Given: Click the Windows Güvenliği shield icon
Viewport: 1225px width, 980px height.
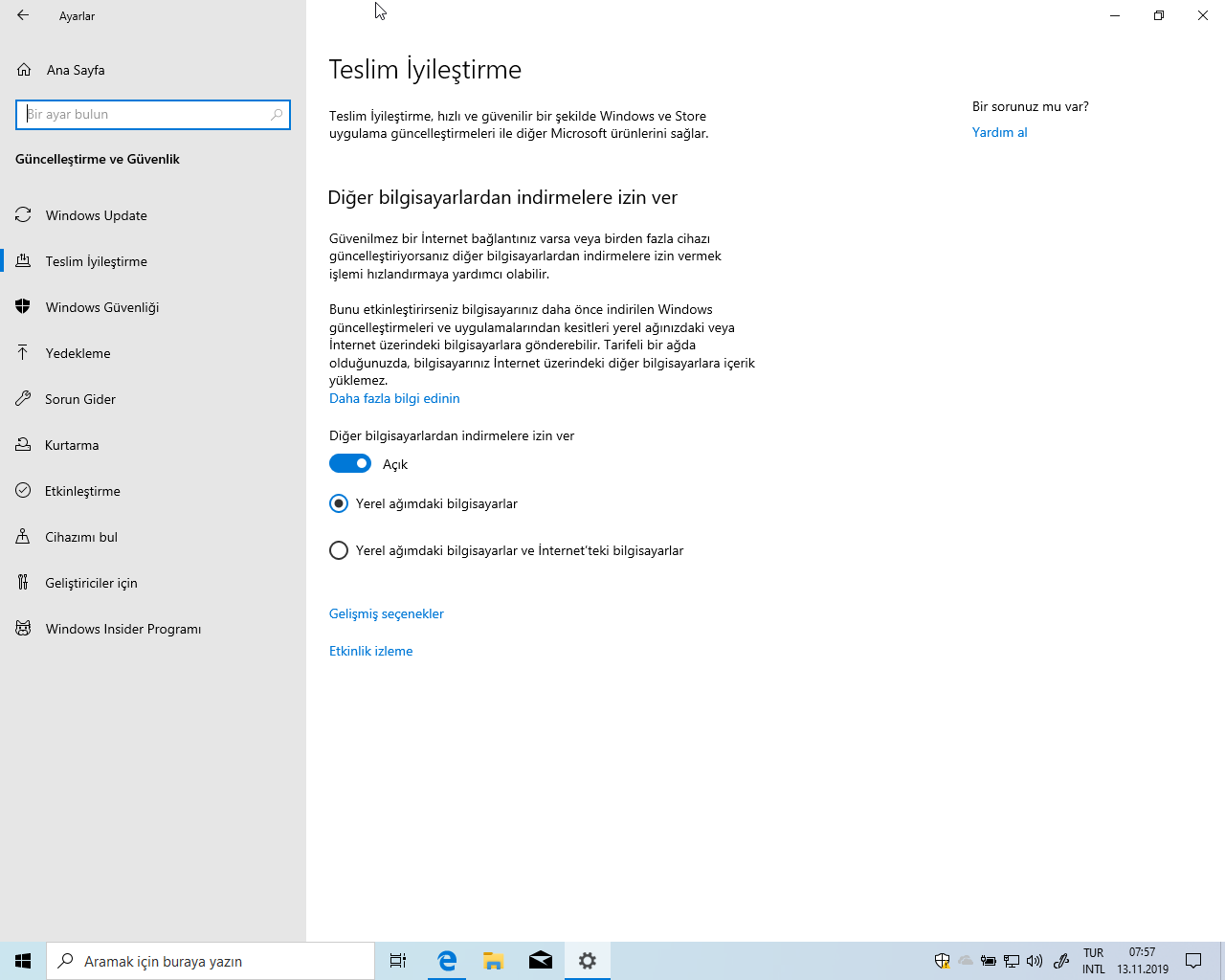Looking at the screenshot, I should 23,307.
